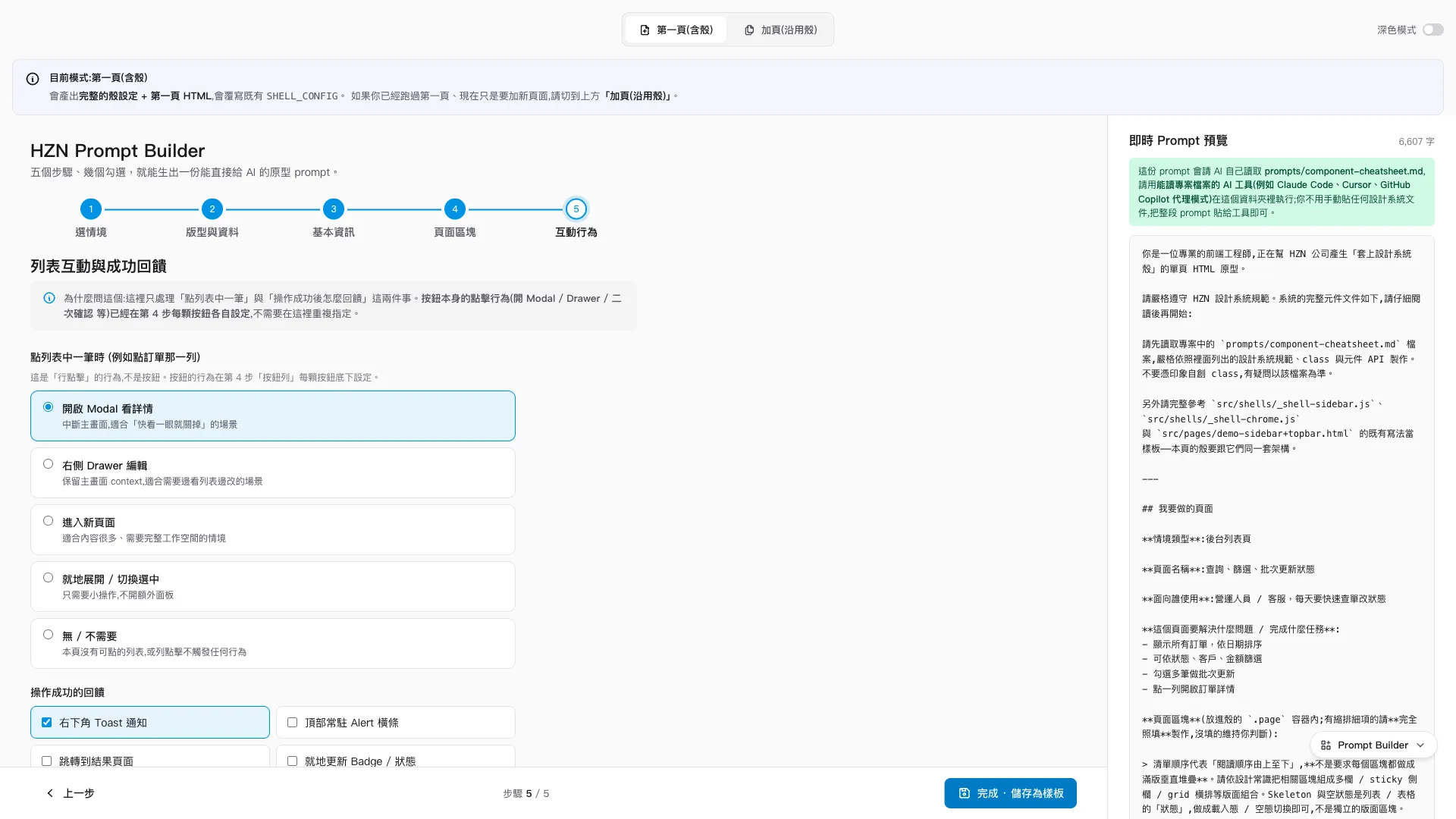The width and height of the screenshot is (1456, 819).
Task: Switch to 第一頁(含殼) mode tab
Action: [x=676, y=30]
